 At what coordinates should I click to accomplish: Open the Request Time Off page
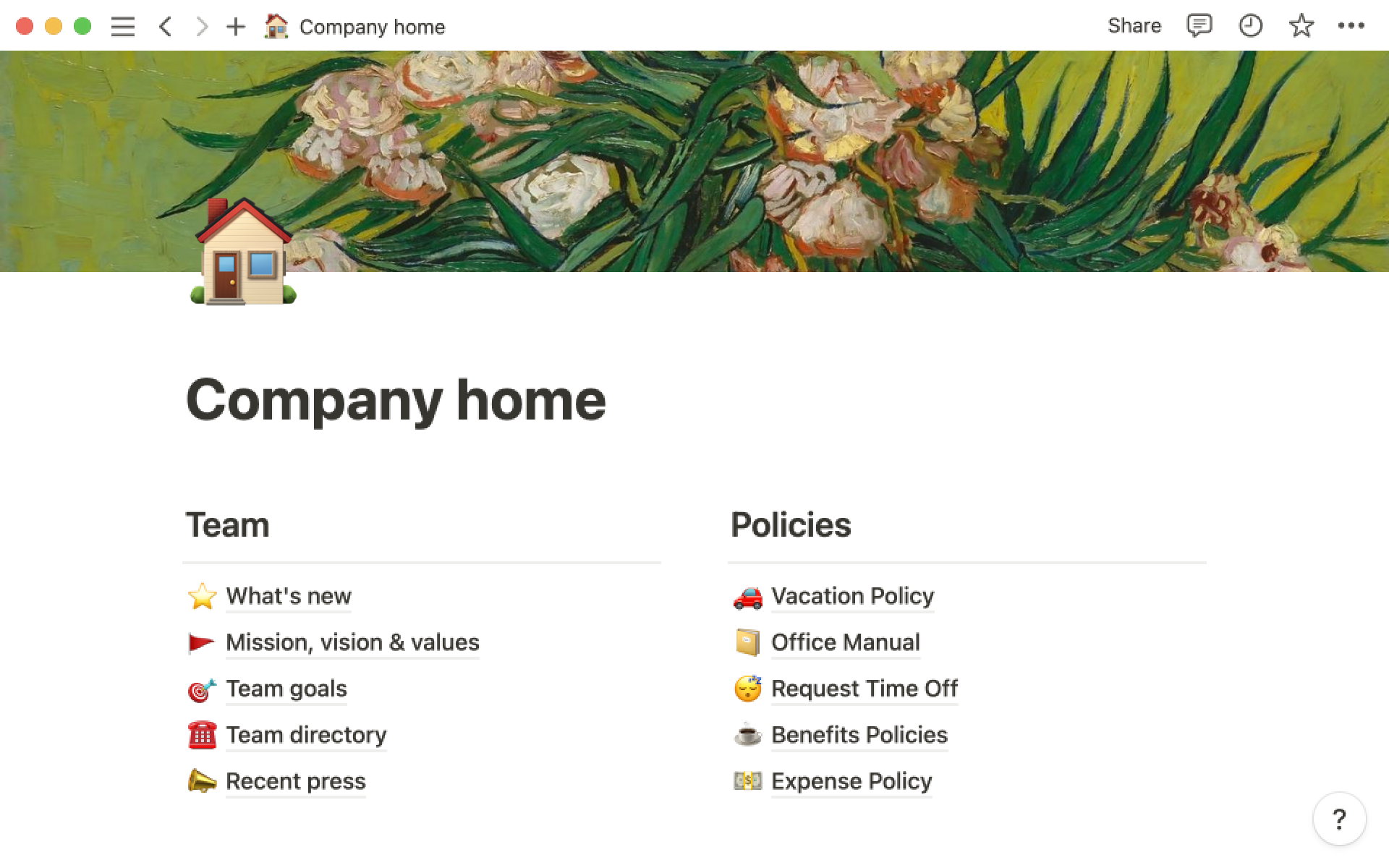865,689
